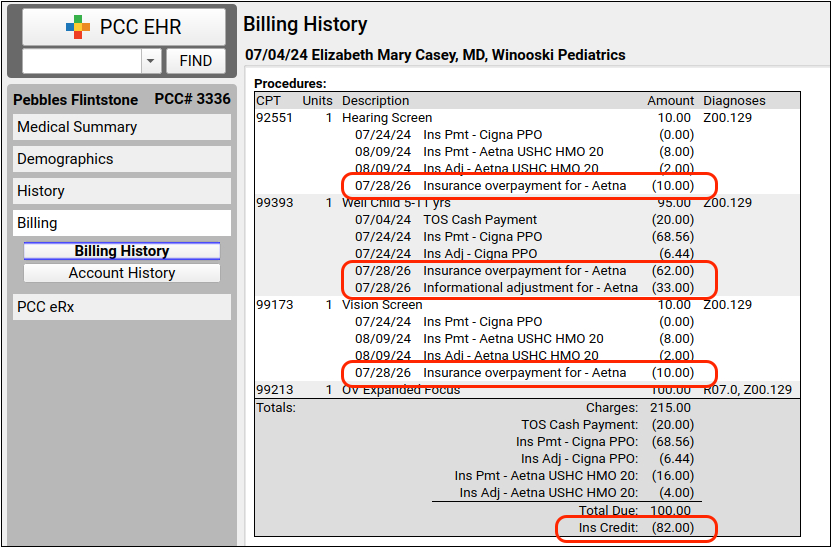Select the 99213 OV Expanded Focus row
The height and width of the screenshot is (547, 831).
(x=527, y=390)
